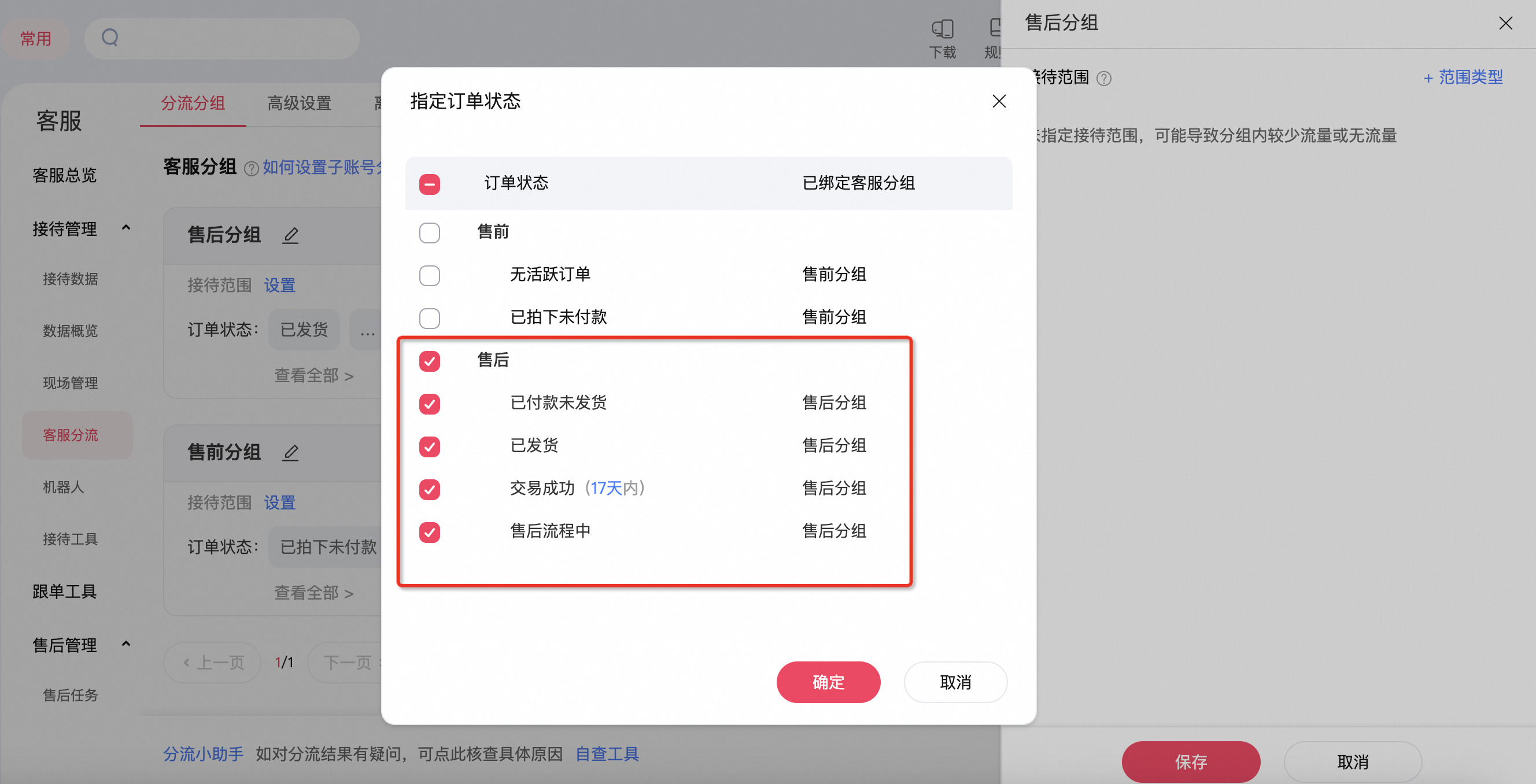Open 售后任务 in sidebar
This screenshot has width=1536, height=784.
(x=71, y=695)
